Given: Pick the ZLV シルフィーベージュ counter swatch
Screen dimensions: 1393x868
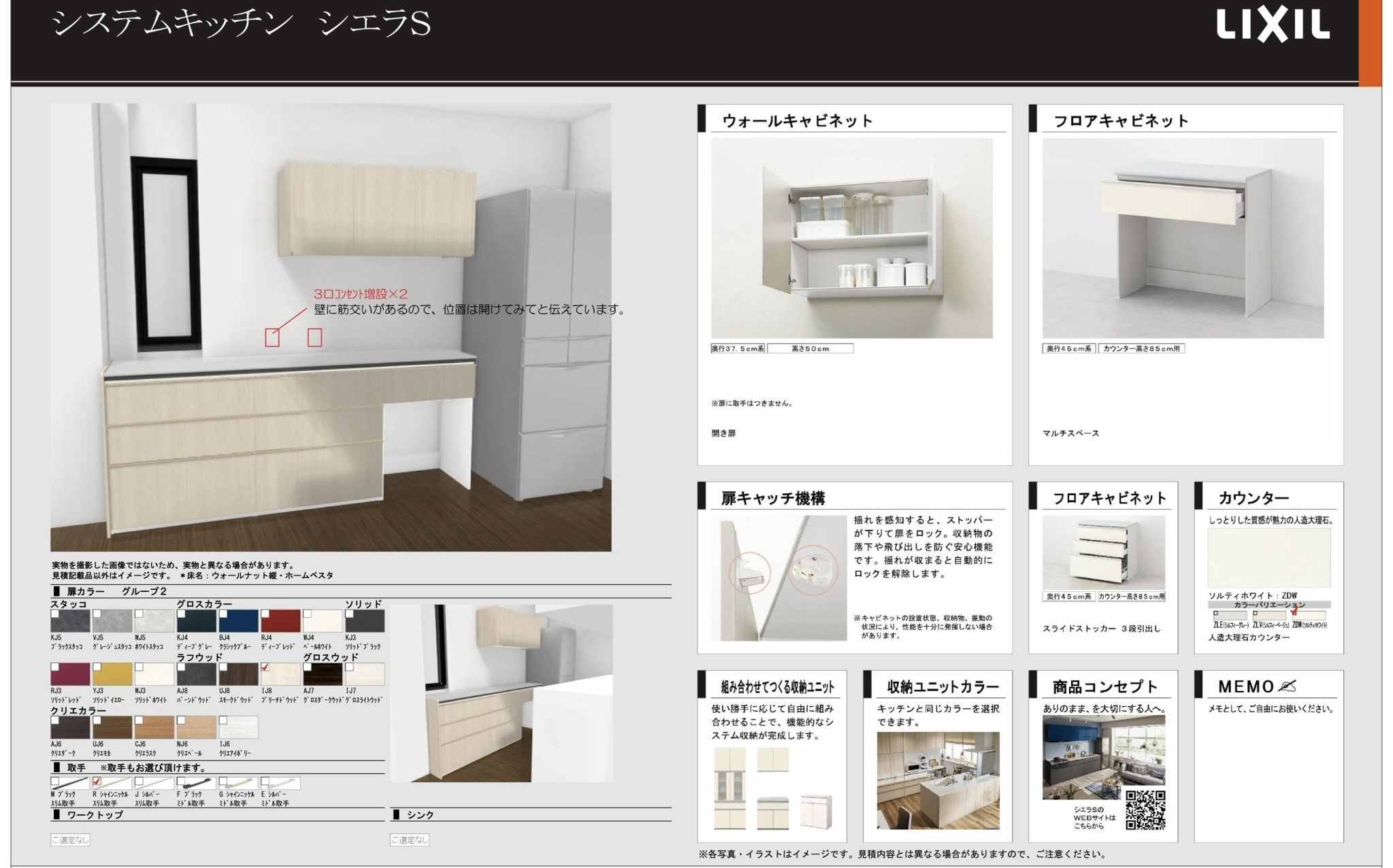Looking at the screenshot, I should pyautogui.click(x=1270, y=615).
